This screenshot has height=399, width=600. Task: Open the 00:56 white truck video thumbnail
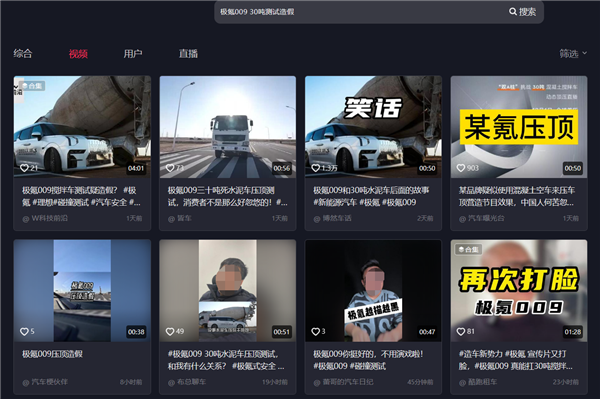[228, 127]
